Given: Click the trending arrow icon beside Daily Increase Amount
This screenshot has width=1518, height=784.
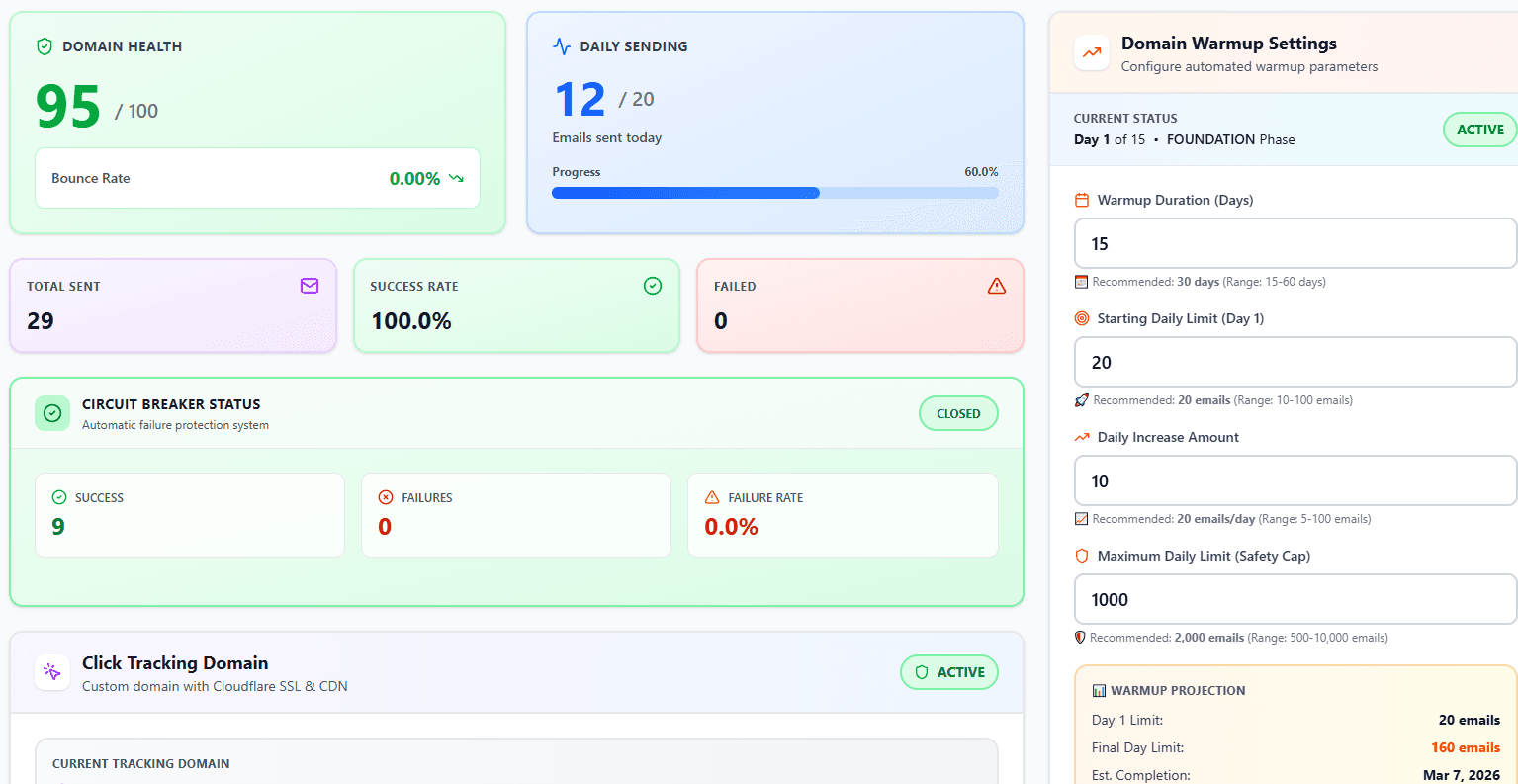Looking at the screenshot, I should [x=1081, y=437].
